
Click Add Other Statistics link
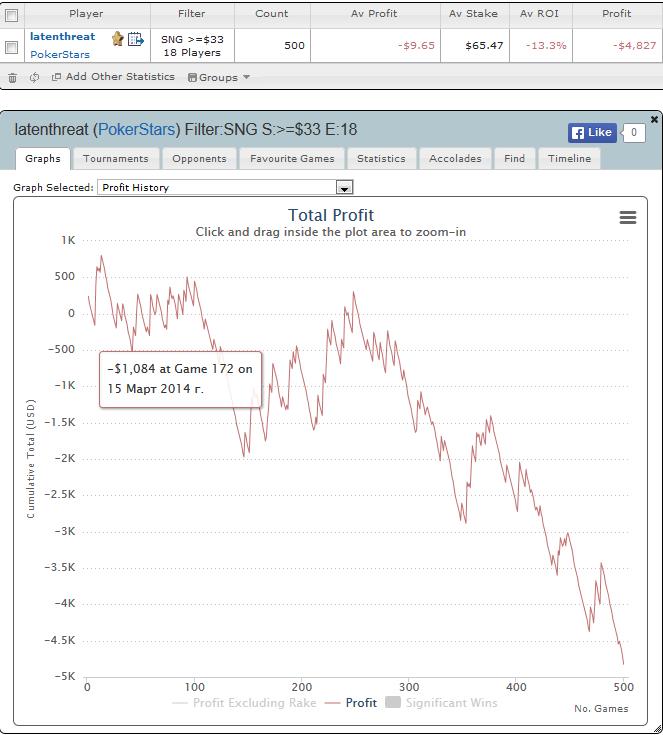coord(113,77)
